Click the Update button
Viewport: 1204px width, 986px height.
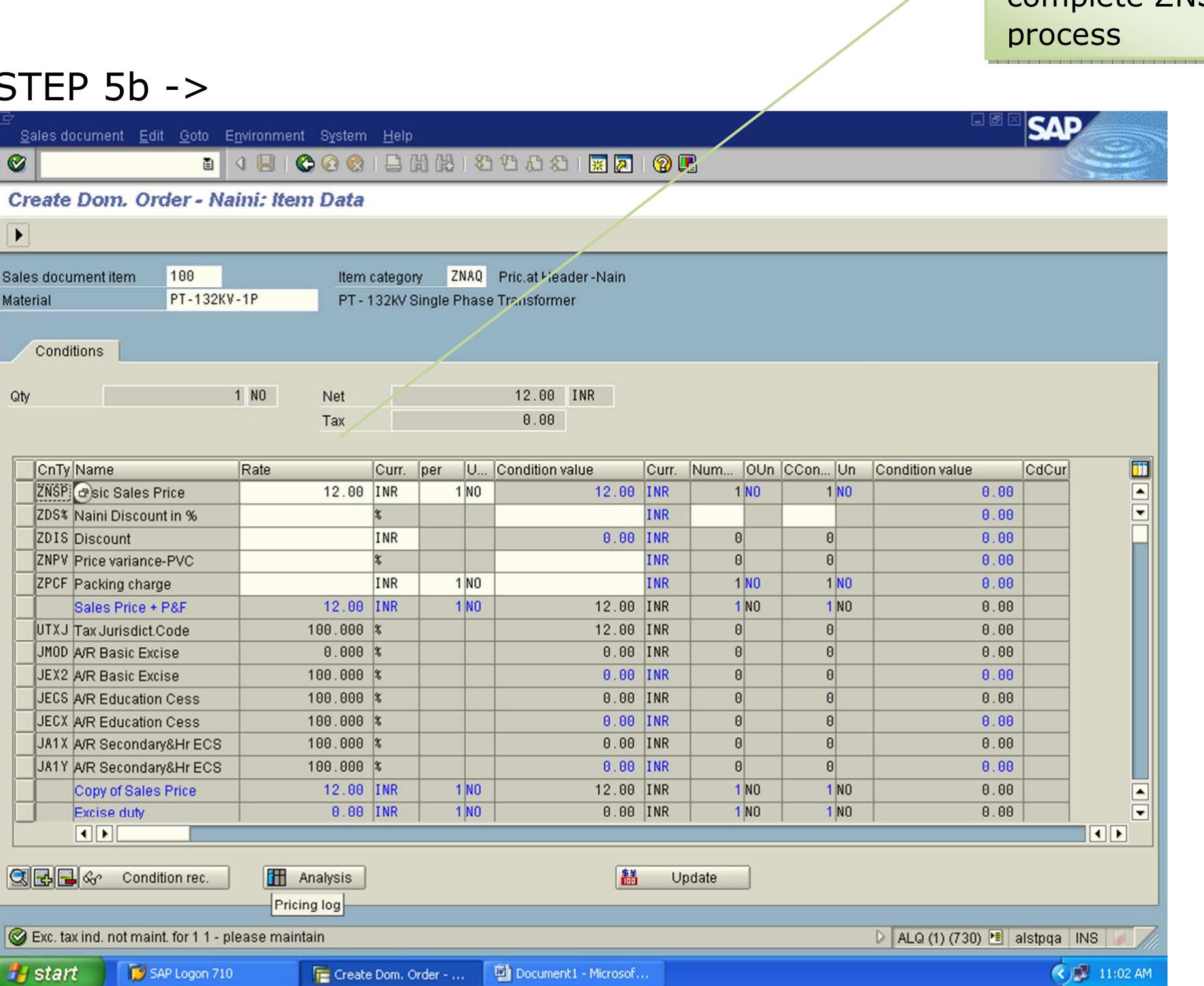(x=683, y=878)
